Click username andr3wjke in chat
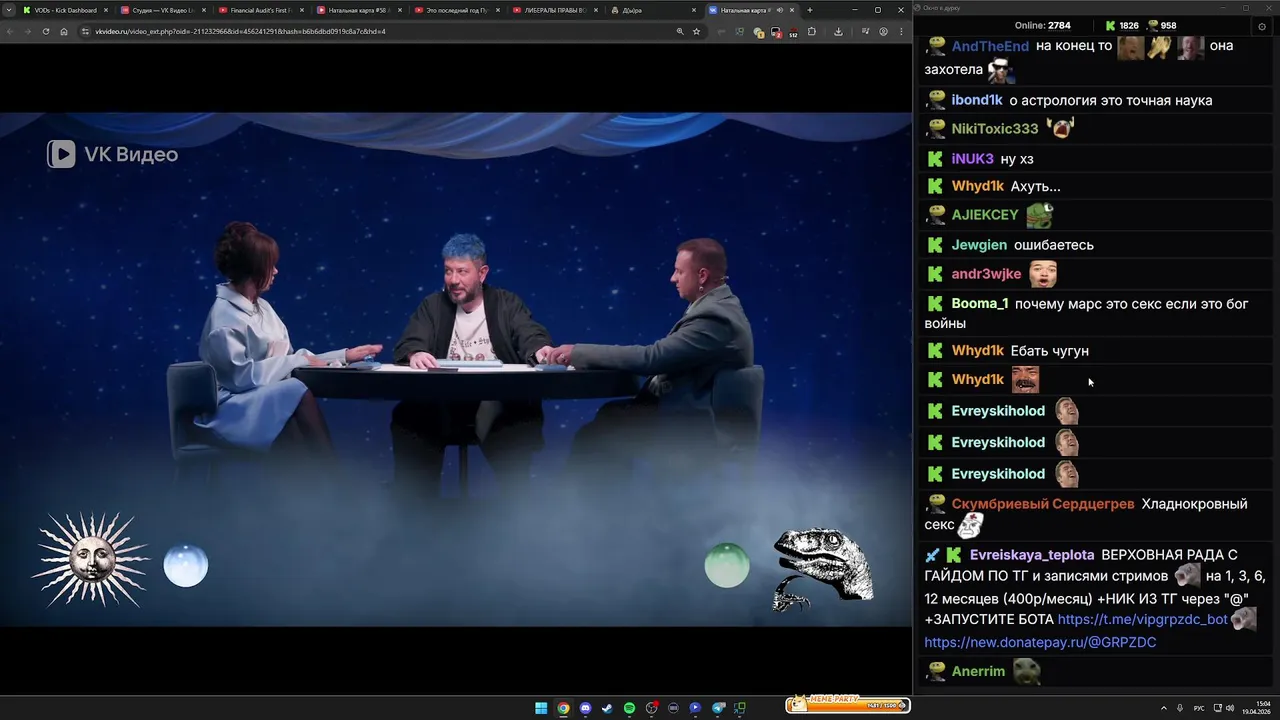The width and height of the screenshot is (1280, 720). point(986,274)
